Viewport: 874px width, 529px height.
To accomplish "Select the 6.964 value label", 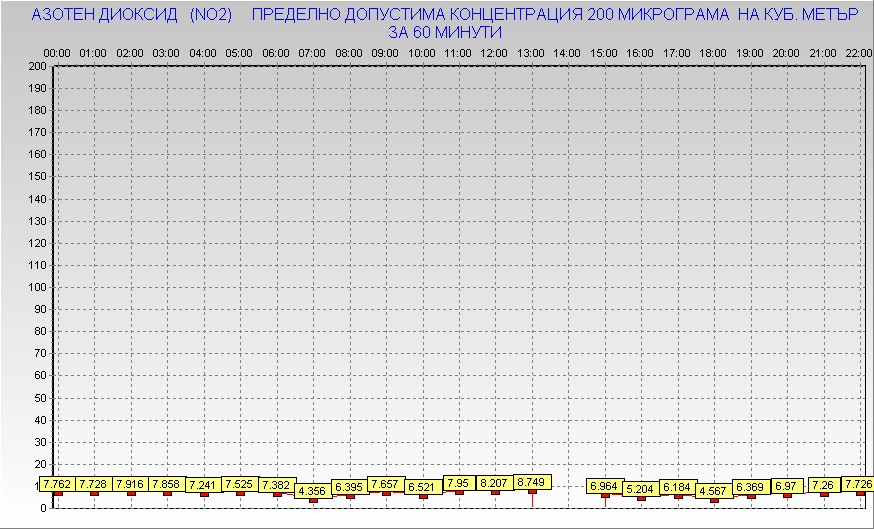I will coord(604,486).
